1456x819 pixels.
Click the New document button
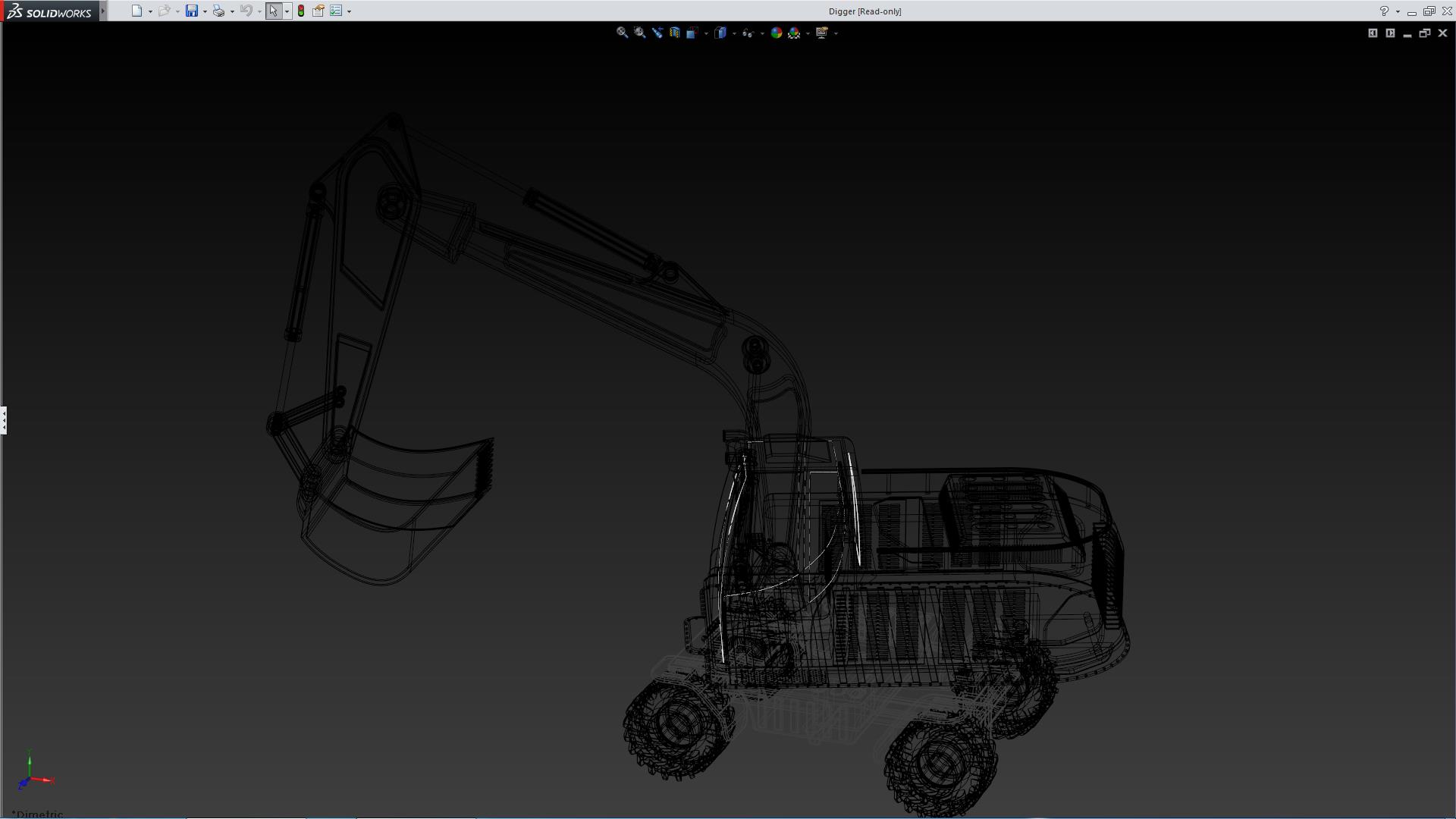pyautogui.click(x=136, y=11)
